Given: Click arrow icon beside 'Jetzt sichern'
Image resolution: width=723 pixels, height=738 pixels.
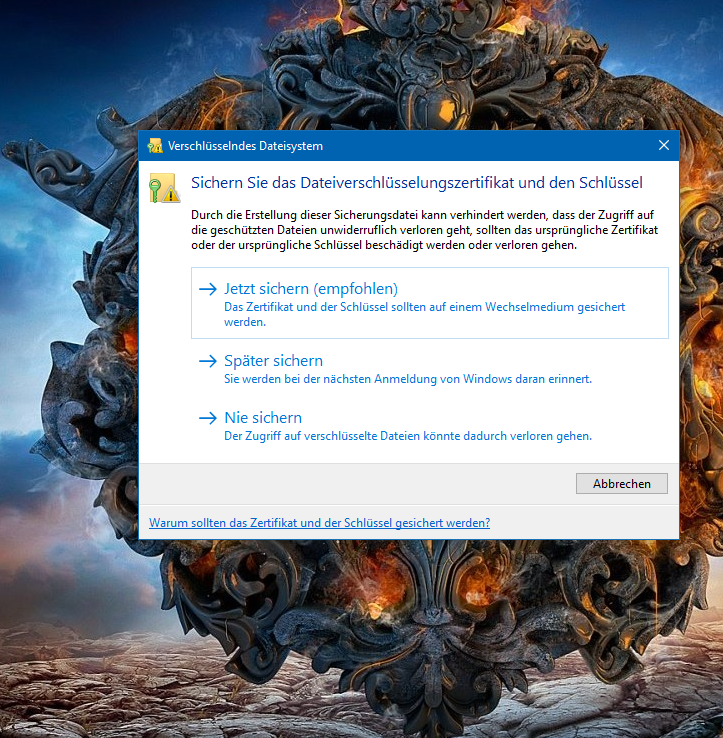Looking at the screenshot, I should (x=208, y=289).
